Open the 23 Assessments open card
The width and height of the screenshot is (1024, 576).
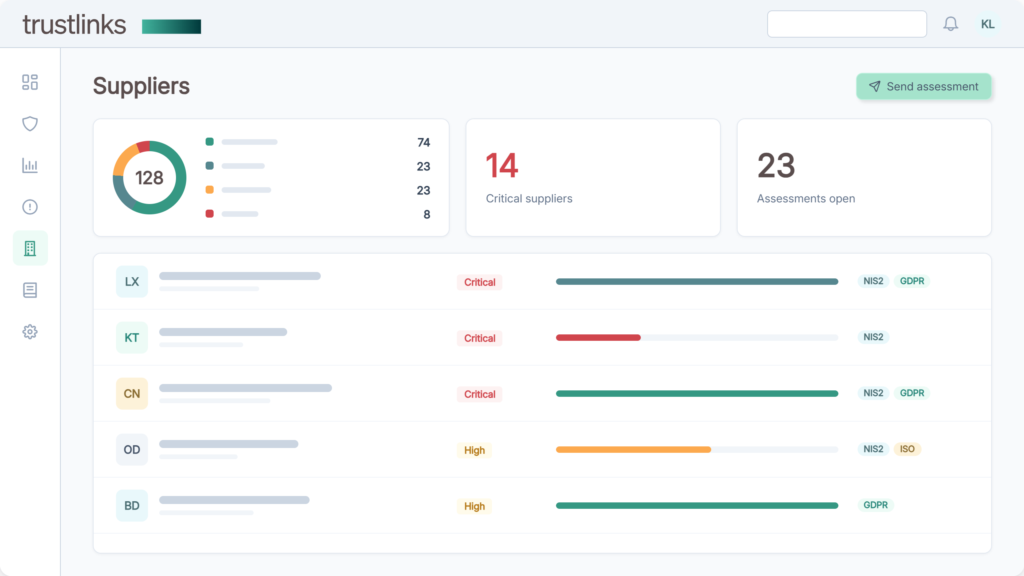click(x=864, y=178)
